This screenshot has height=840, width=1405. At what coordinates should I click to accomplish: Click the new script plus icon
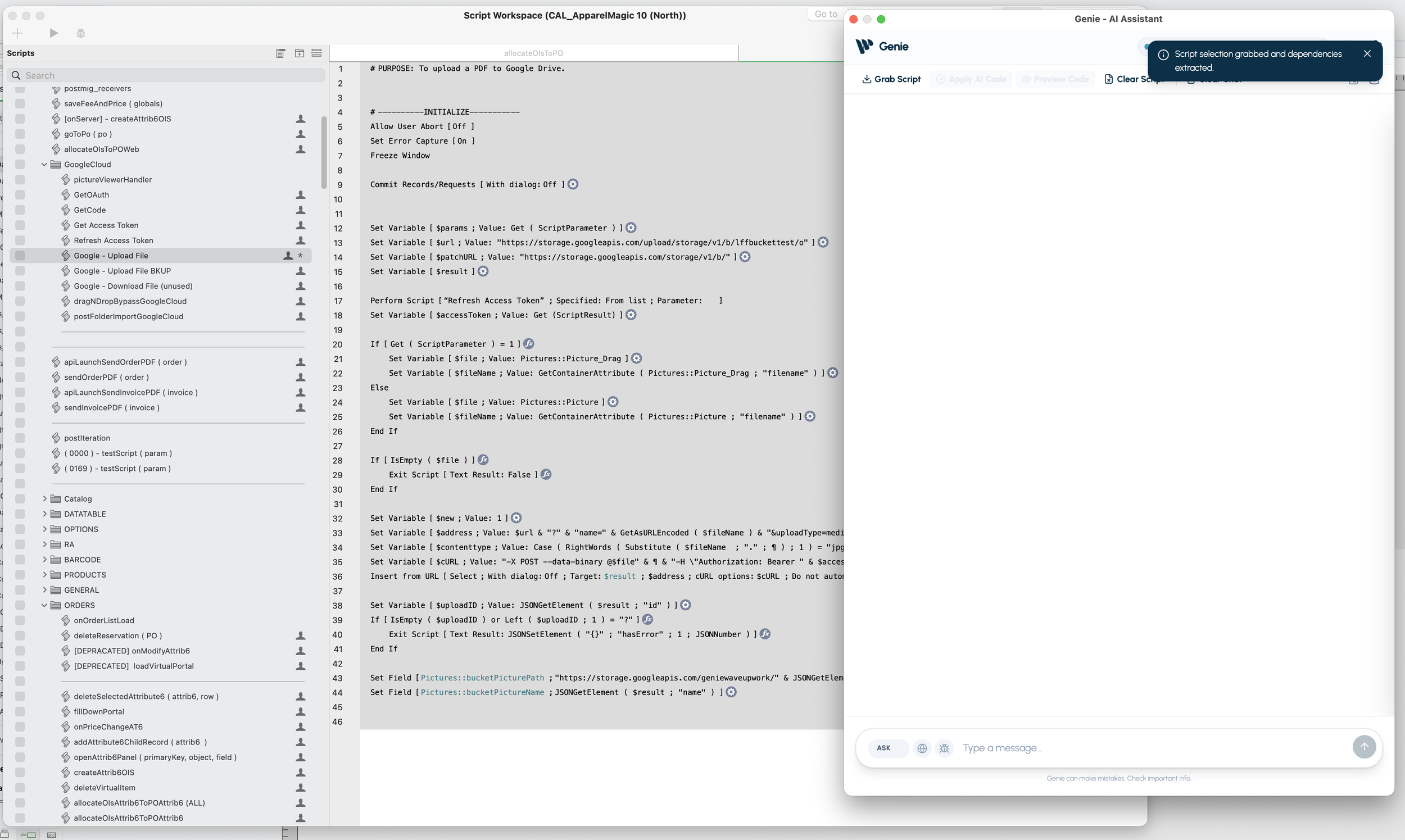point(17,33)
